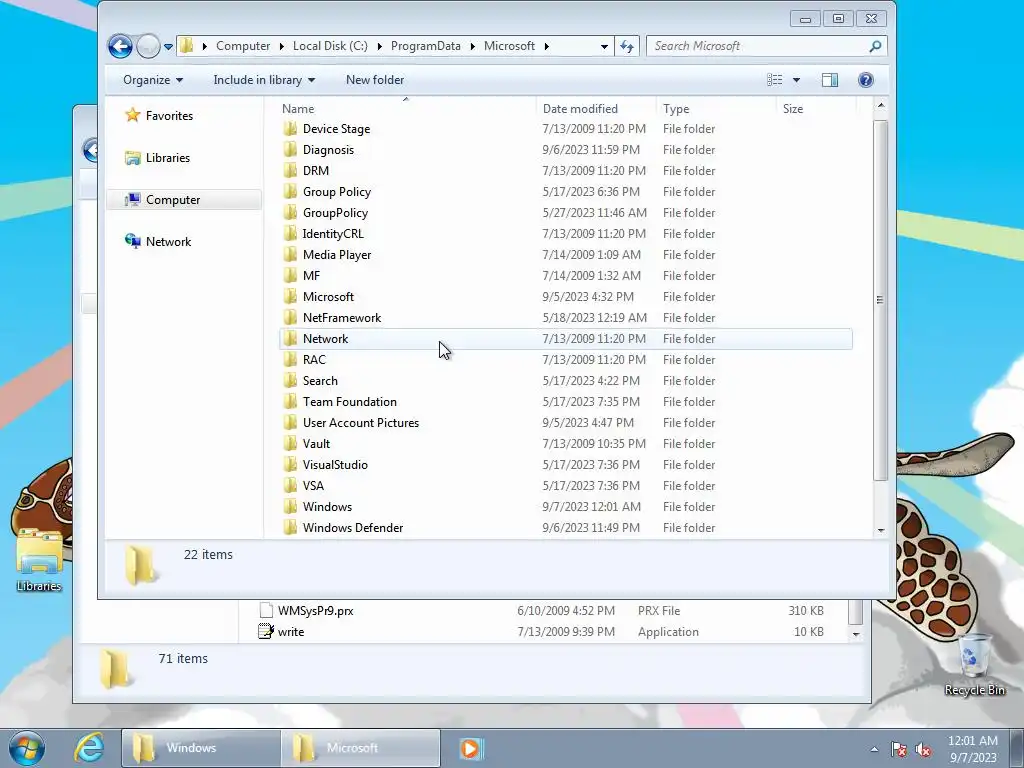Select the Team Foundation folder name
The width and height of the screenshot is (1024, 768).
pyautogui.click(x=349, y=402)
